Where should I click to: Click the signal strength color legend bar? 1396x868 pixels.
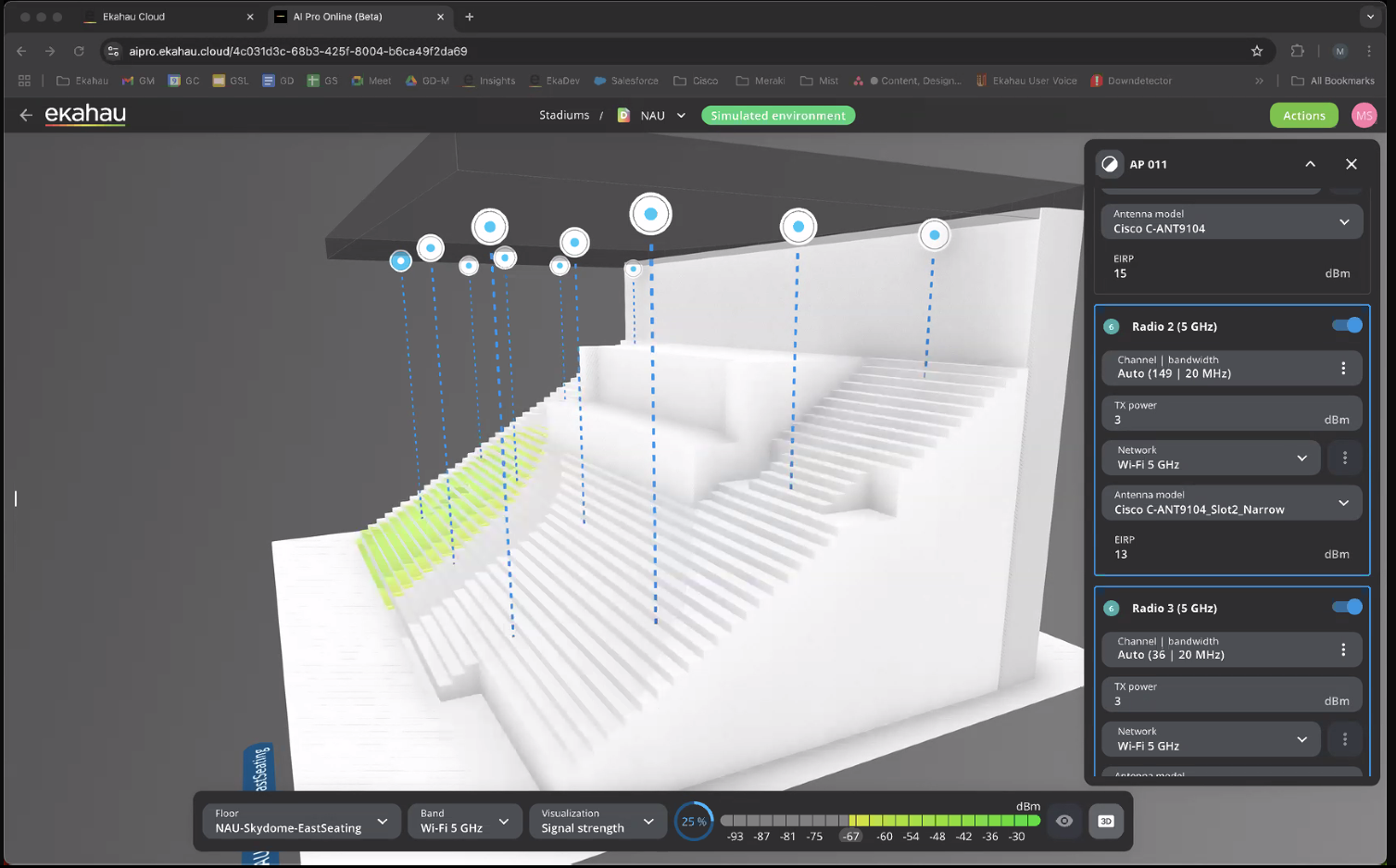[x=880, y=820]
